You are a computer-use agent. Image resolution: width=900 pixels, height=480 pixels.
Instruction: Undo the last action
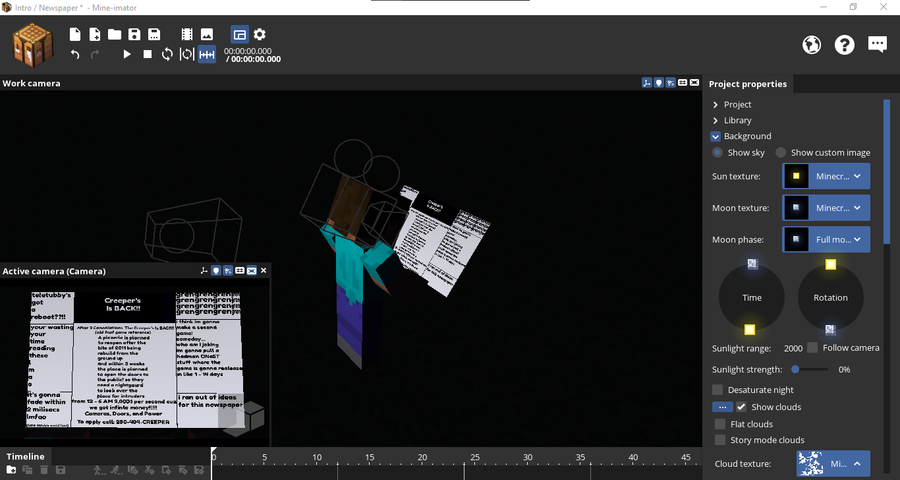75,54
